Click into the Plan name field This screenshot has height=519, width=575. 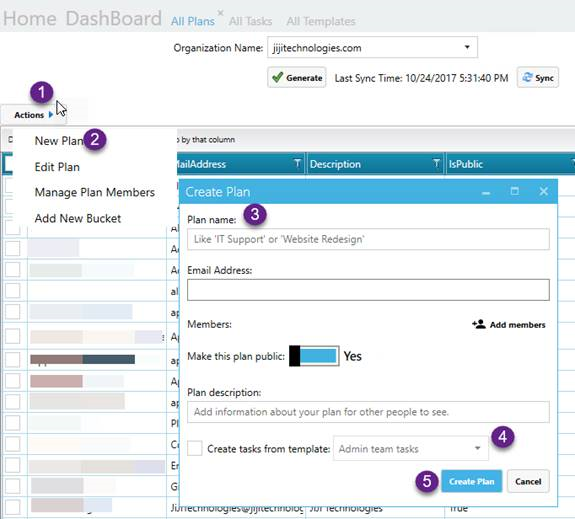coord(368,239)
